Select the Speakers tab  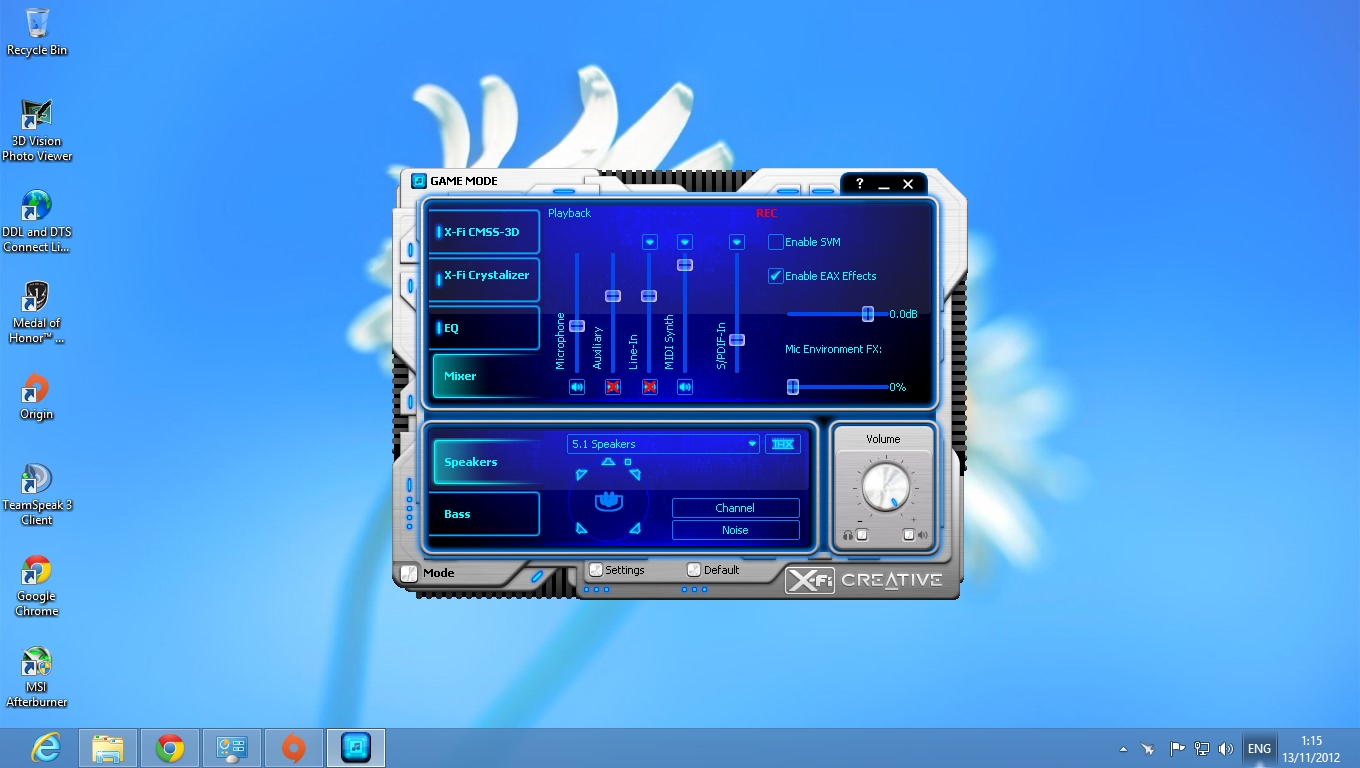point(487,462)
